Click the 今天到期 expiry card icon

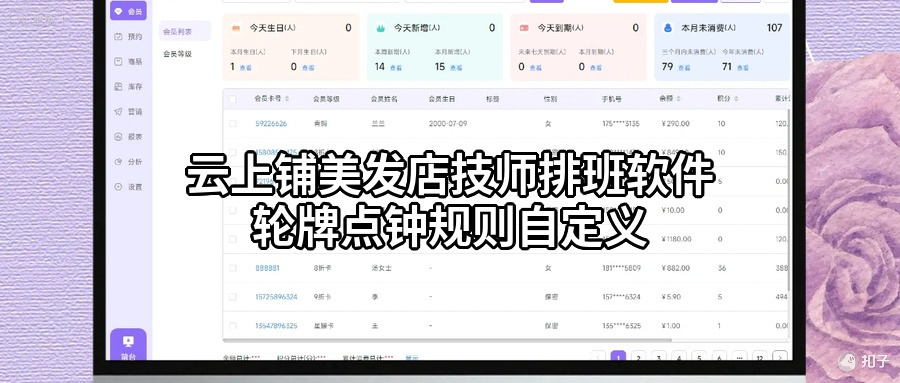click(524, 28)
